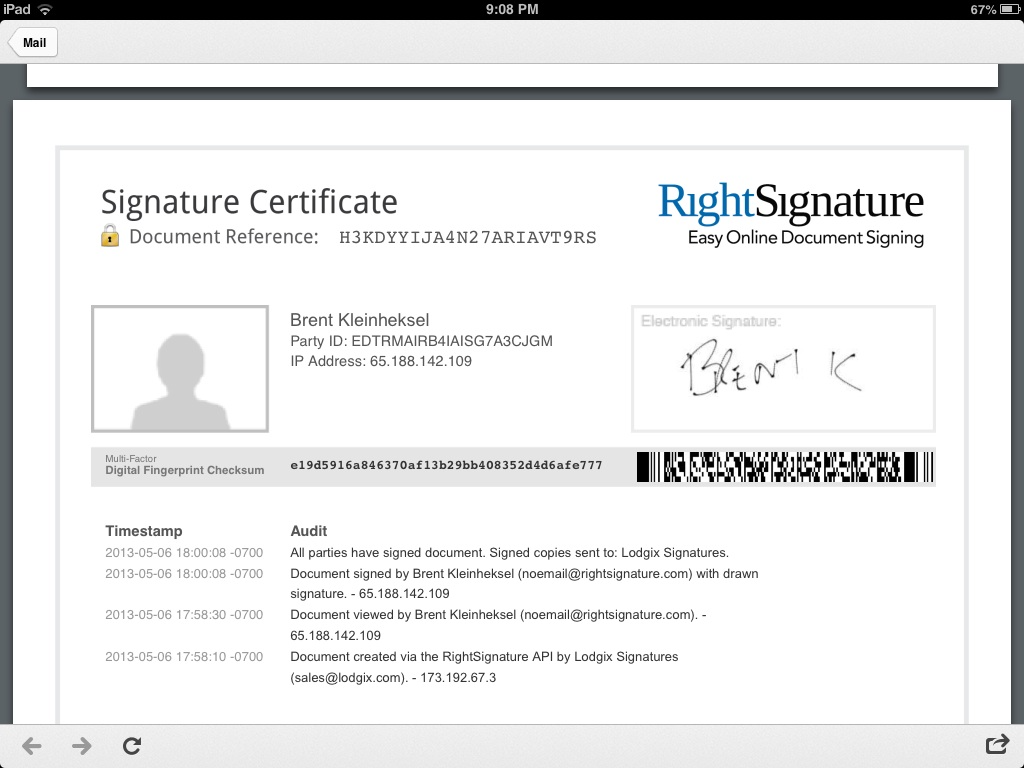This screenshot has height=768, width=1024.
Task: Select the Timestamp column header
Action: tap(144, 531)
